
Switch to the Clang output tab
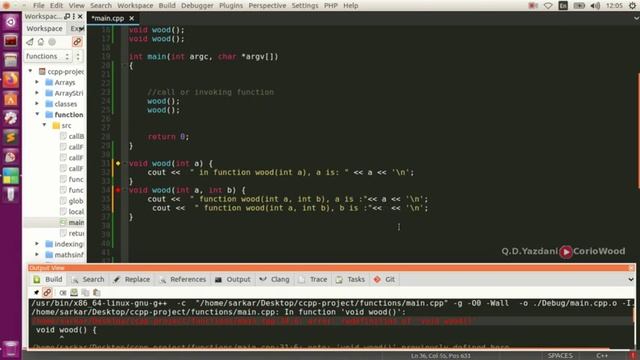(x=274, y=280)
